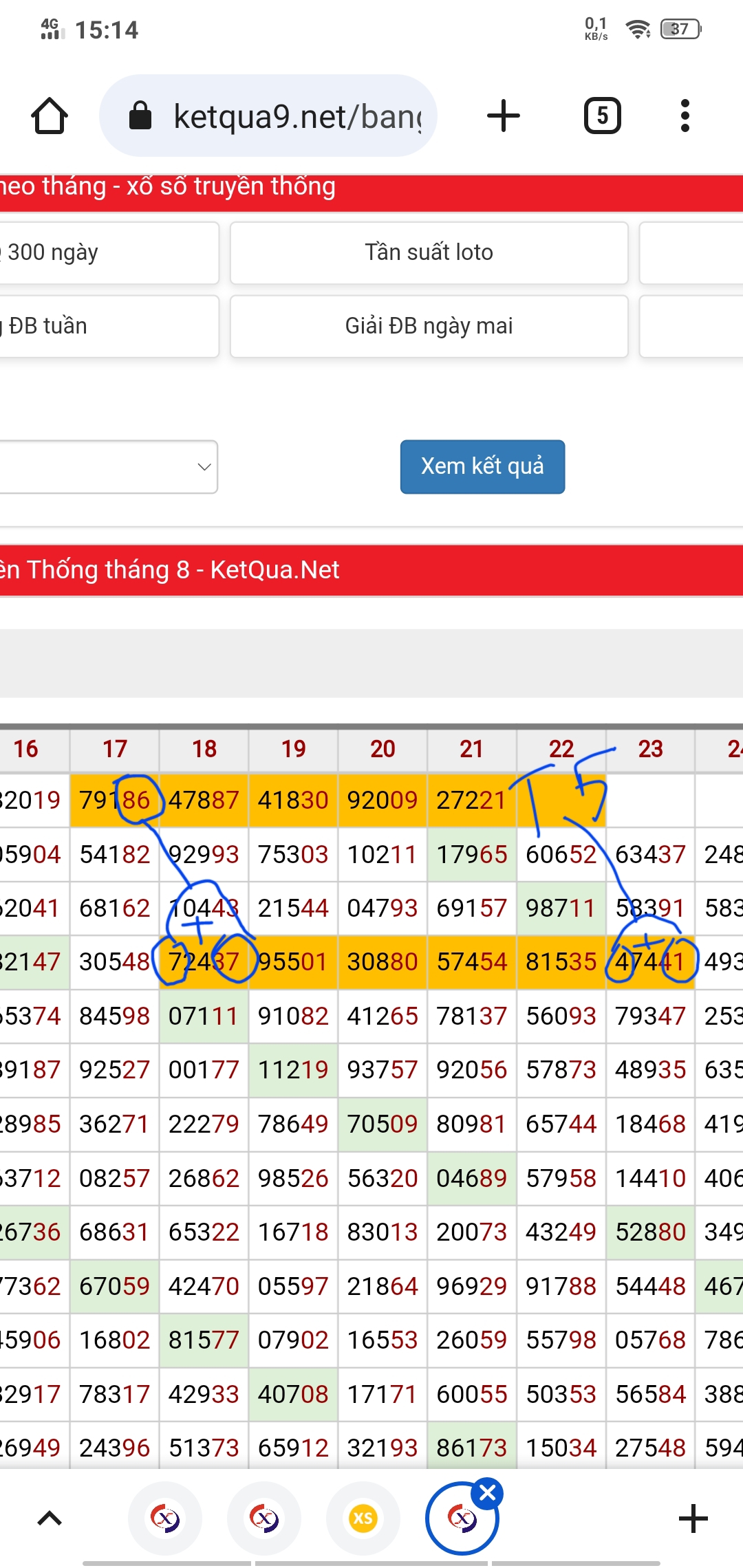Tap the padlock site security icon
743x1568 pixels.
tap(140, 116)
